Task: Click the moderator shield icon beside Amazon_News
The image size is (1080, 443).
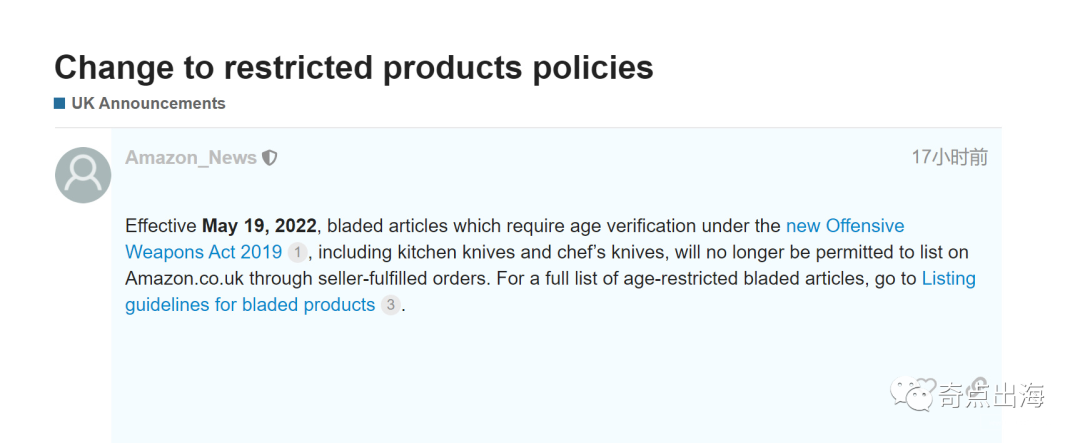Action: 269,158
